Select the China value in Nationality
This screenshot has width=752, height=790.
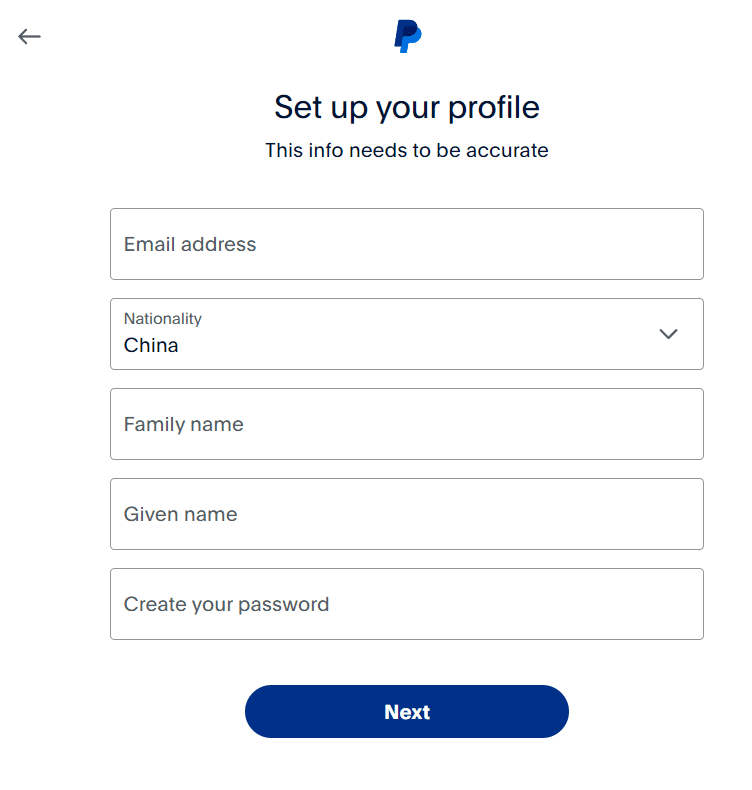[151, 346]
